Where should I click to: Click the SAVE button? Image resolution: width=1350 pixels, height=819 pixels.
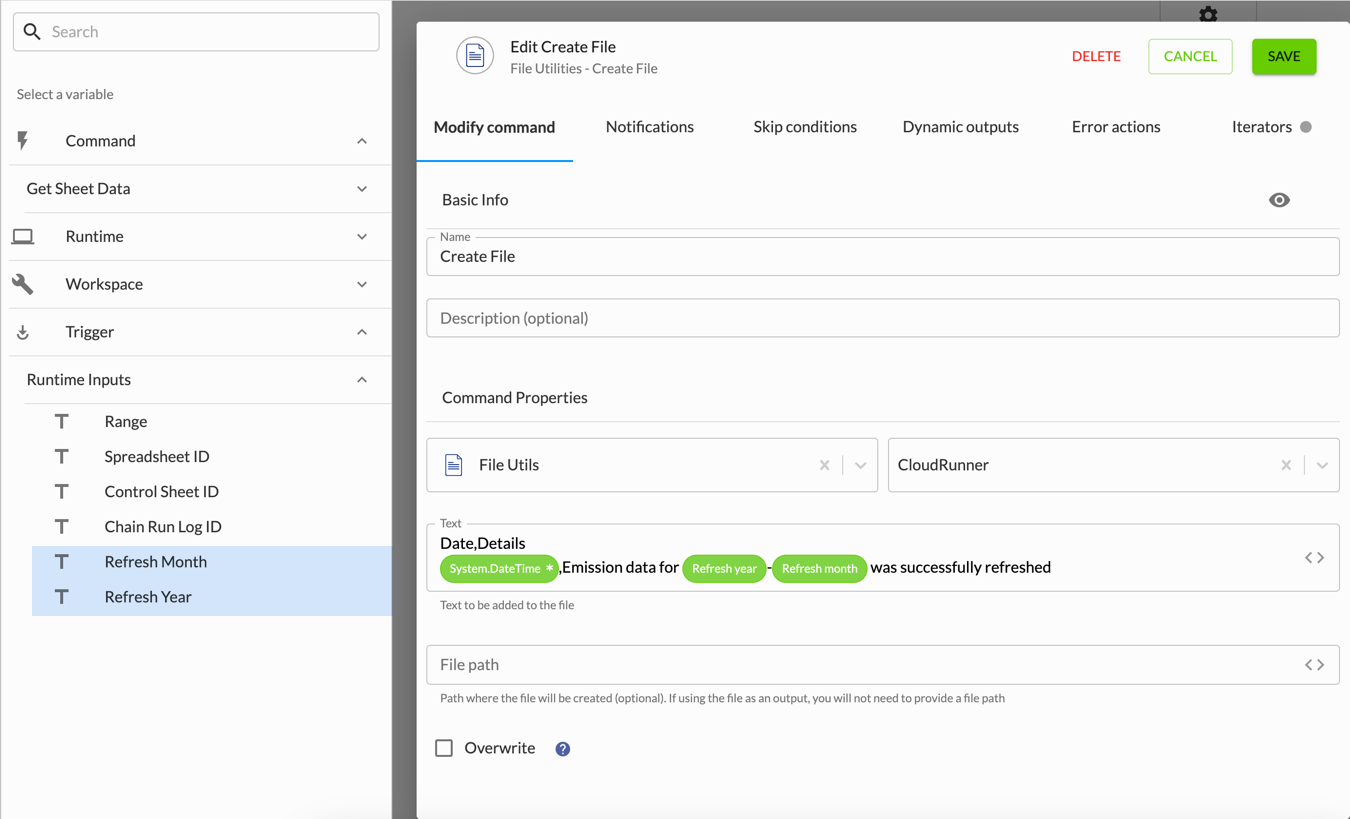pyautogui.click(x=1284, y=56)
